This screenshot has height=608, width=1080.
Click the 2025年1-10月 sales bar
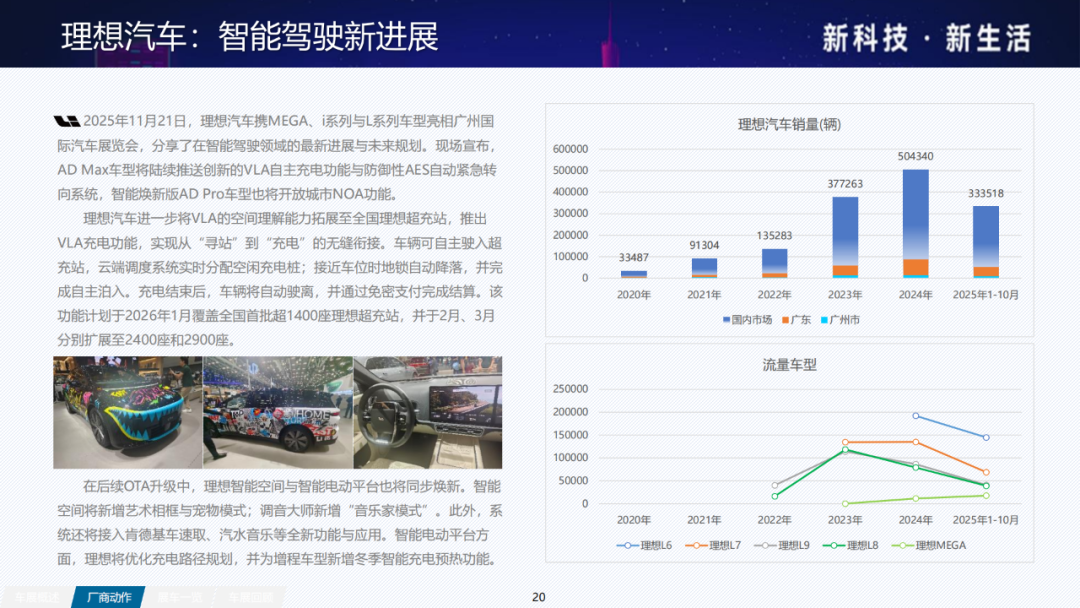986,242
